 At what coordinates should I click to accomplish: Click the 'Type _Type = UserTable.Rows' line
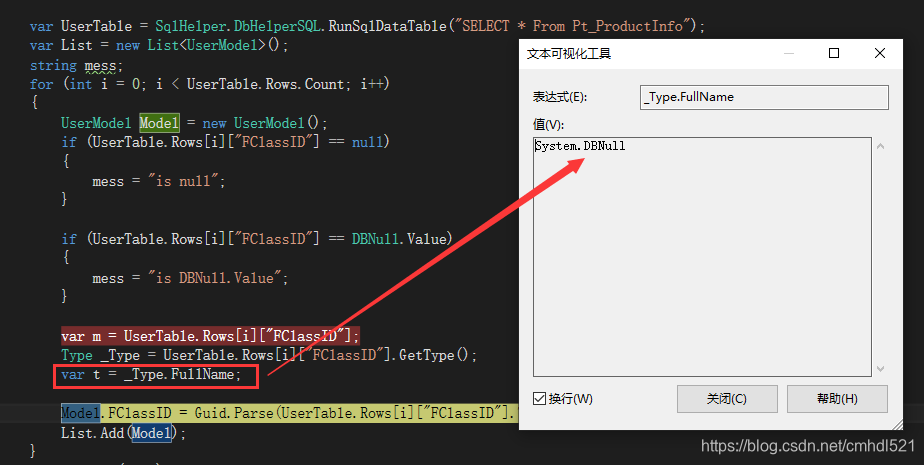click(269, 355)
